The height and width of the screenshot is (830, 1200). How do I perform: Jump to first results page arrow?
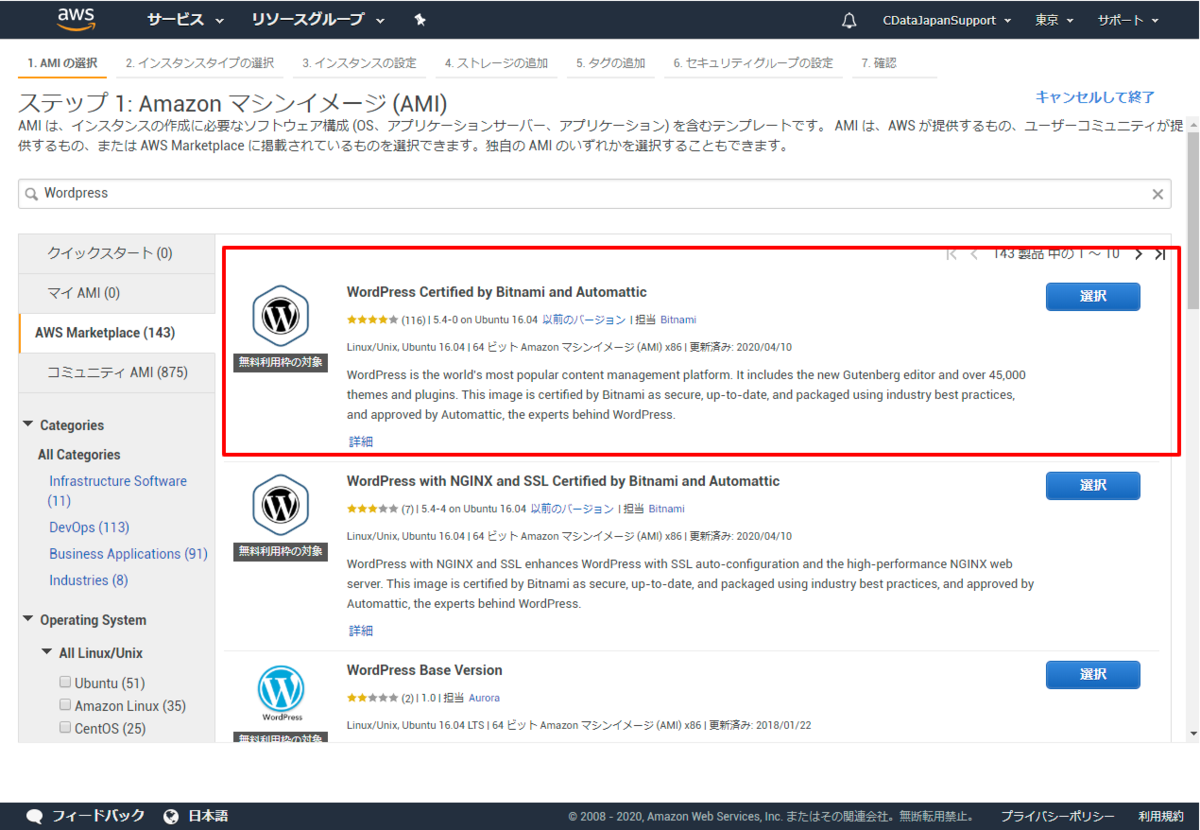[x=951, y=254]
